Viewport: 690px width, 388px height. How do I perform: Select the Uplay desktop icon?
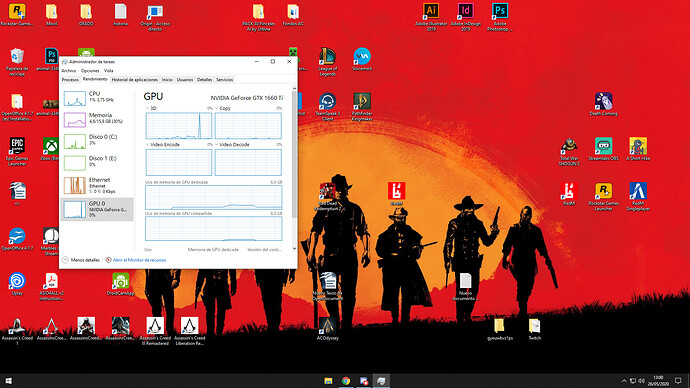pos(17,284)
